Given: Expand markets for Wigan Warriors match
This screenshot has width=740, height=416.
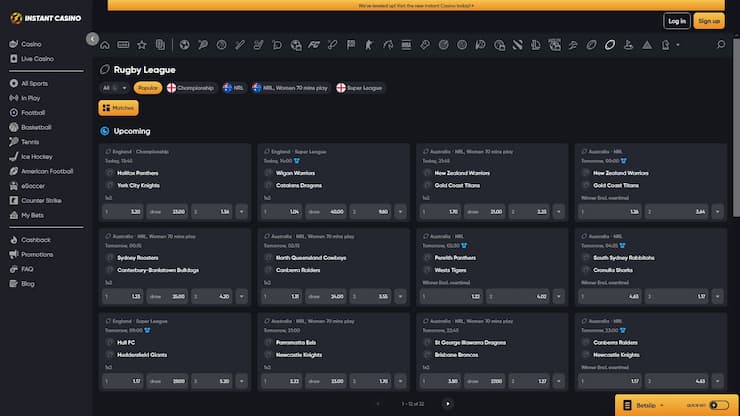Looking at the screenshot, I should [400, 212].
